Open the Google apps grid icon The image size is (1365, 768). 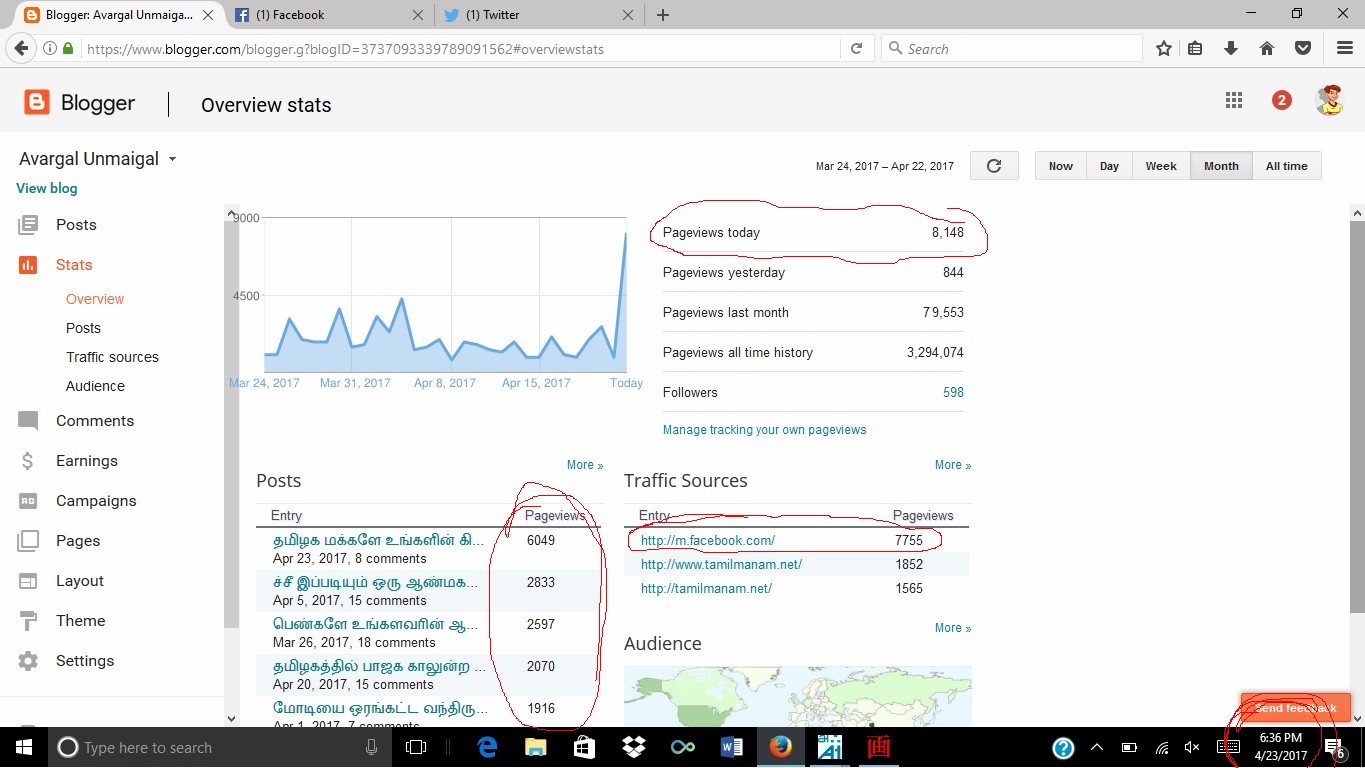[1234, 100]
